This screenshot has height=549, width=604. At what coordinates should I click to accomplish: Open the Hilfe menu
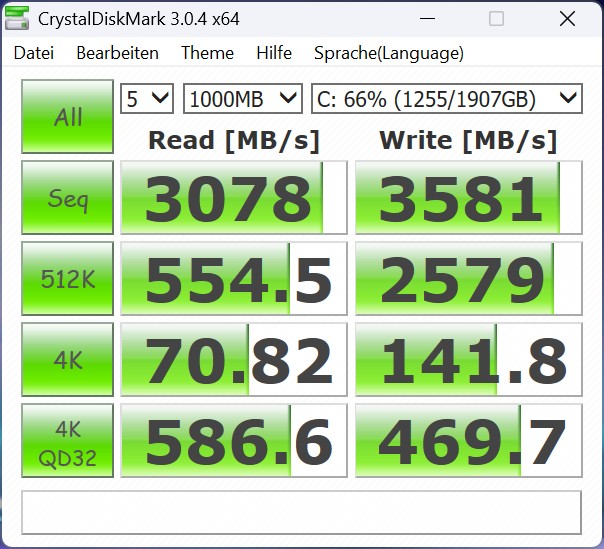274,53
